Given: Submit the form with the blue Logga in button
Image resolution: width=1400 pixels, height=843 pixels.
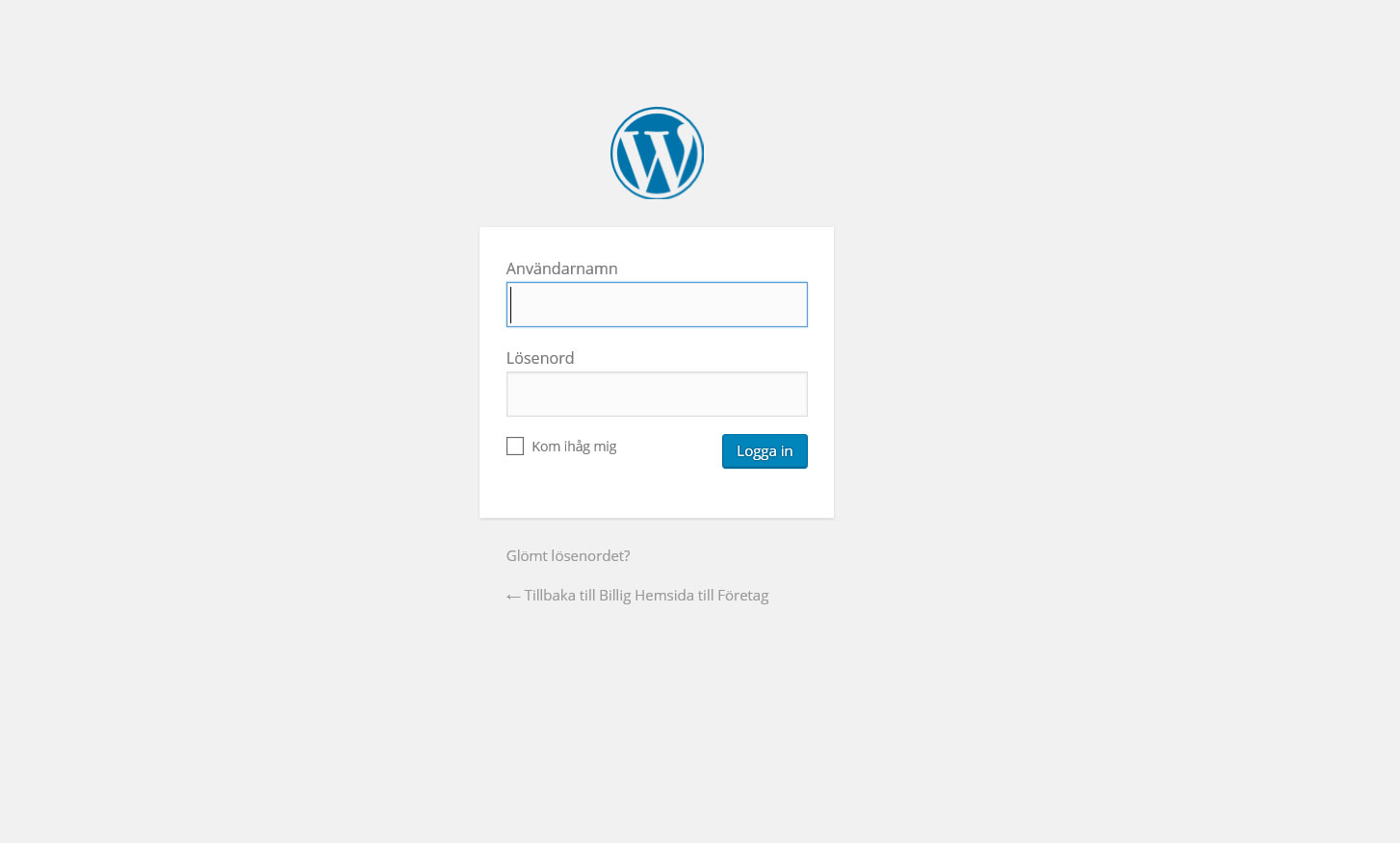Looking at the screenshot, I should 765,451.
